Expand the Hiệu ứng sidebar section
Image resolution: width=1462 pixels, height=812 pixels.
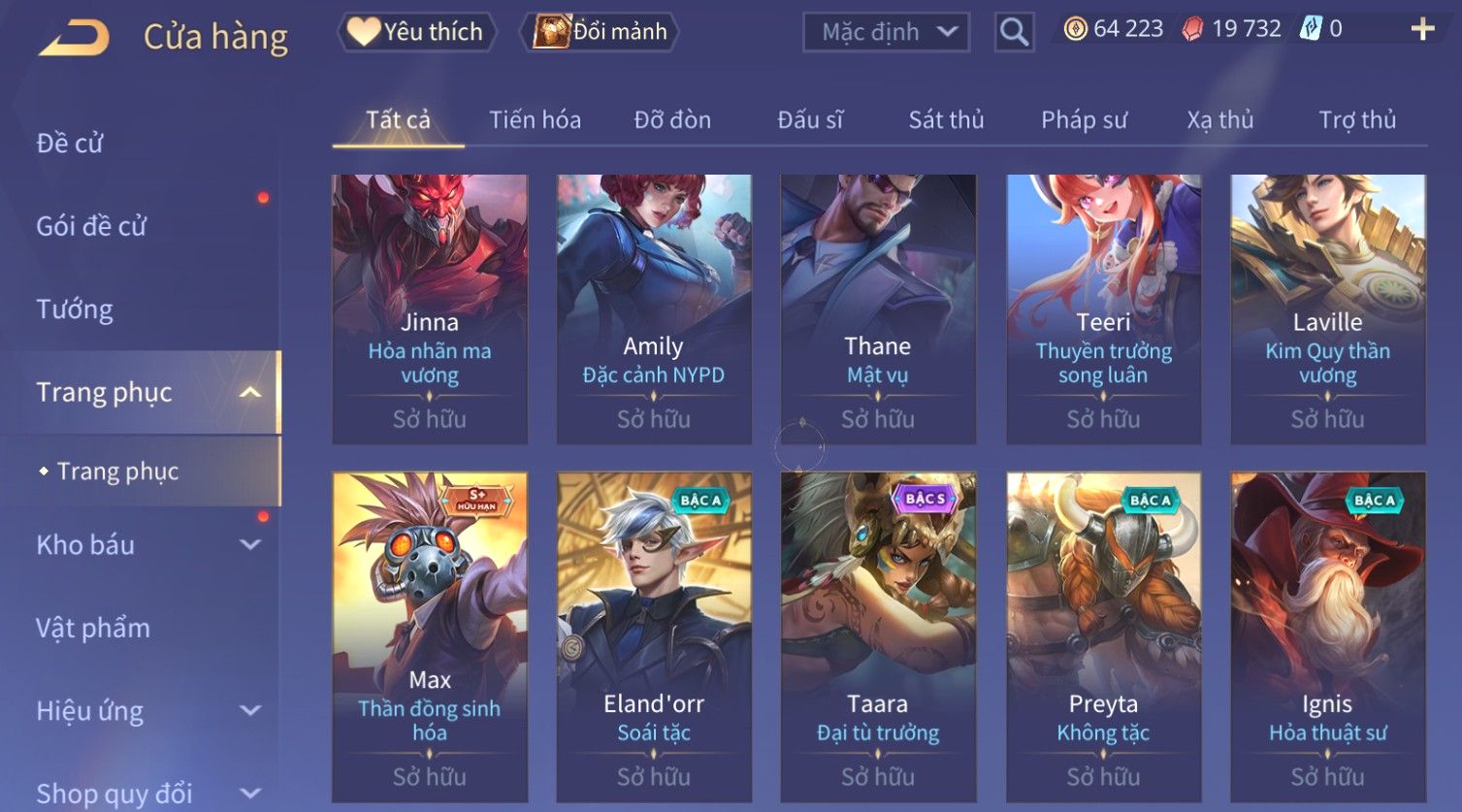tap(250, 711)
